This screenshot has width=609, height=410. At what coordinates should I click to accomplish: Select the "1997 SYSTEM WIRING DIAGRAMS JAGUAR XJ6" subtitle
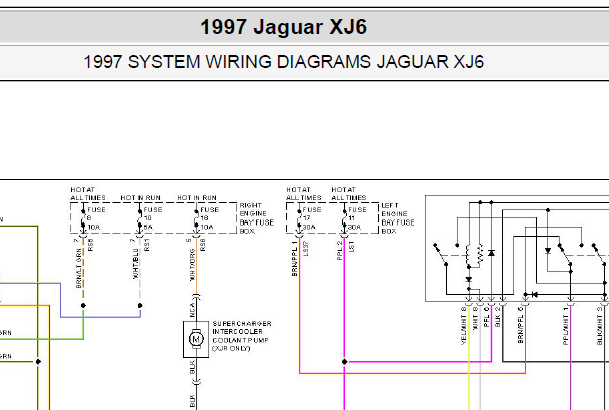[x=284, y=62]
